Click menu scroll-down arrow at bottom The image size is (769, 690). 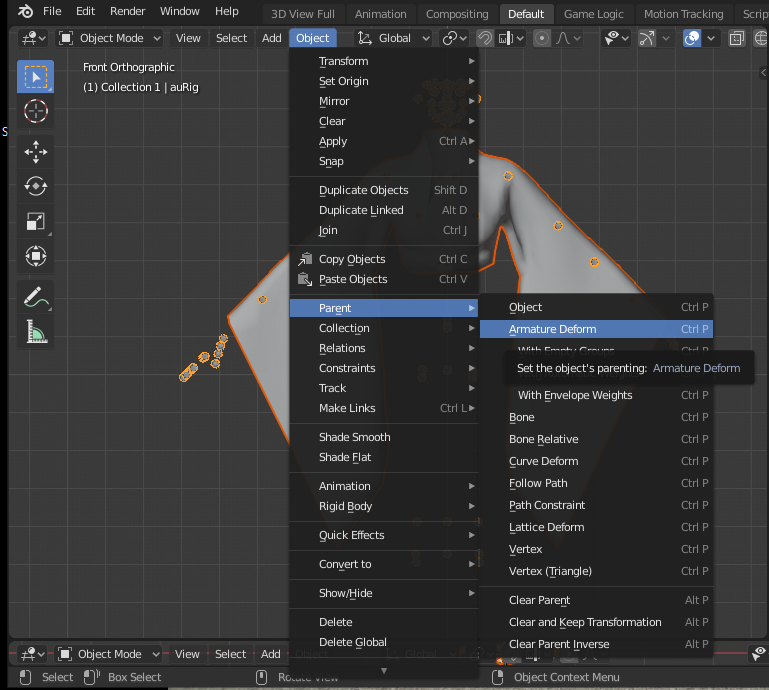pos(384,671)
